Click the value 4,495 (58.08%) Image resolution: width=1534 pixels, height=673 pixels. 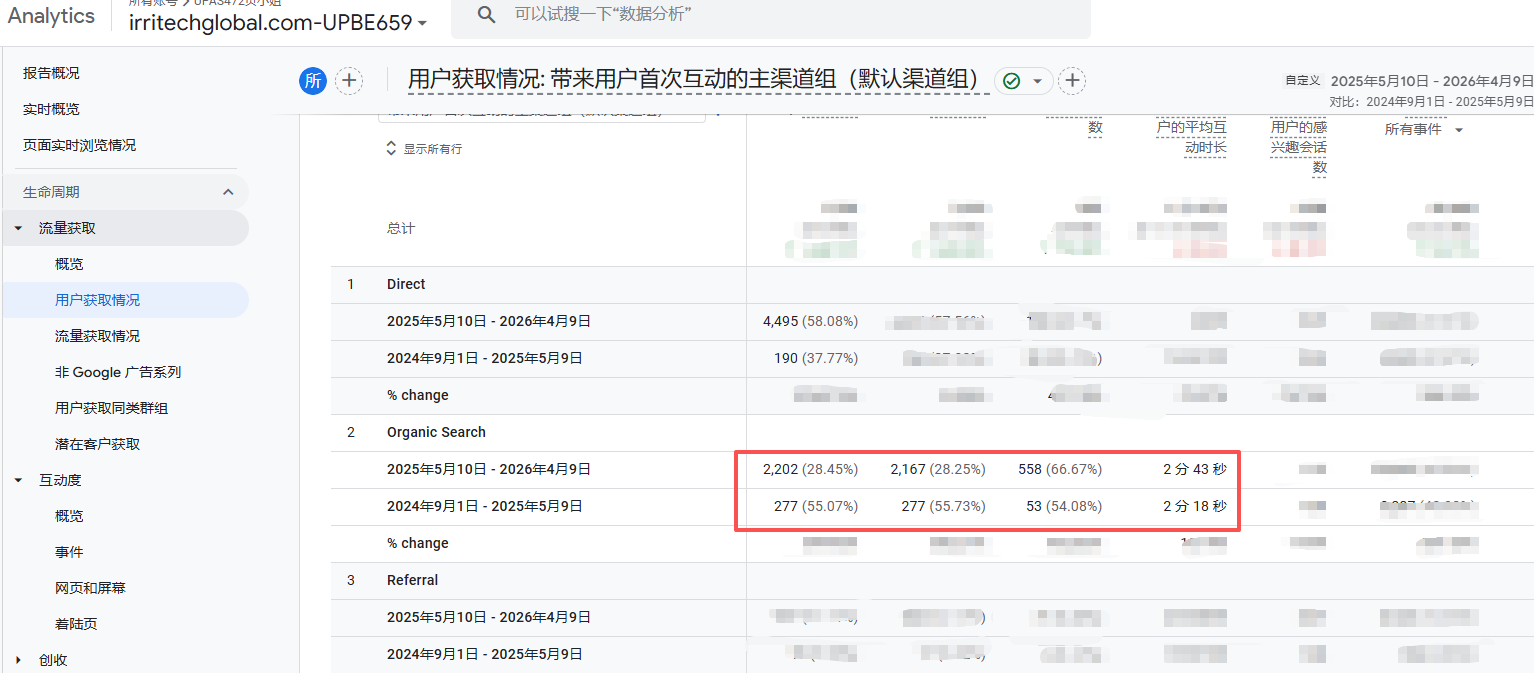(810, 321)
